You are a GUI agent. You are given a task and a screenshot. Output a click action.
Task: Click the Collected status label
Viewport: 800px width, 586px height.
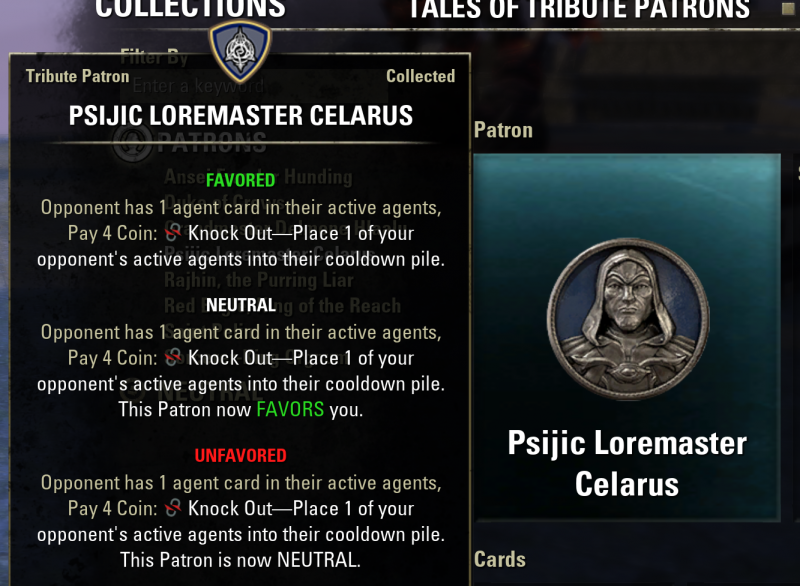pyautogui.click(x=420, y=76)
